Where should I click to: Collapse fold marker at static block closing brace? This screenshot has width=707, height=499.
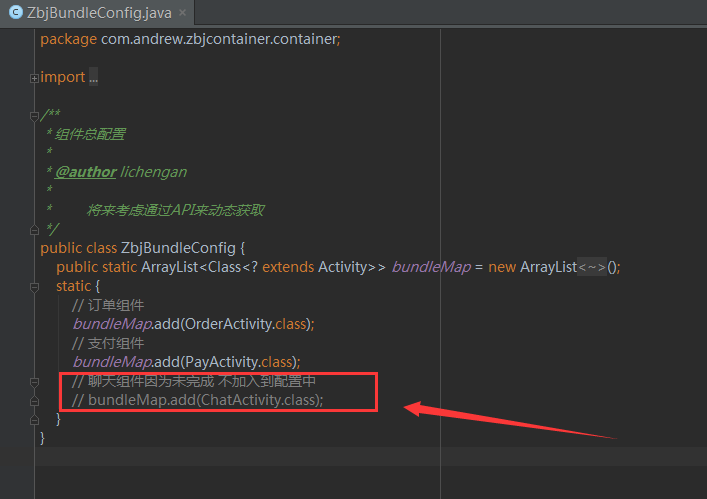click(x=34, y=420)
